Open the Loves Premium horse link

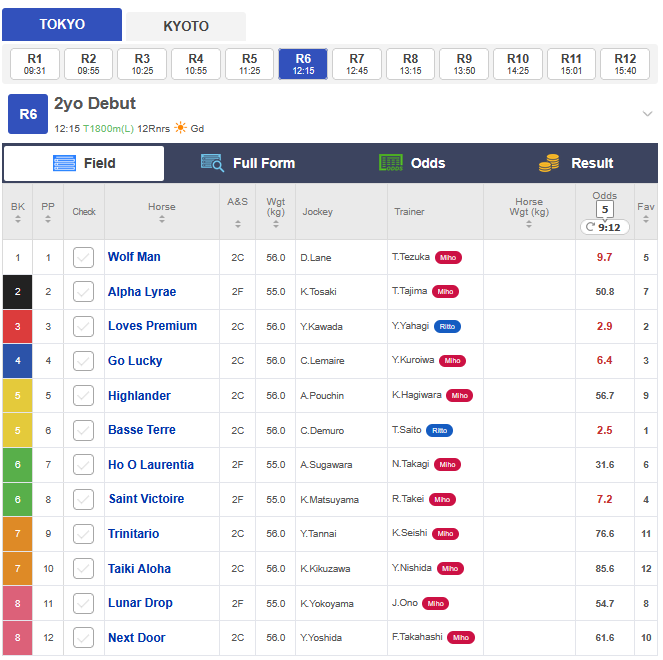pos(153,326)
